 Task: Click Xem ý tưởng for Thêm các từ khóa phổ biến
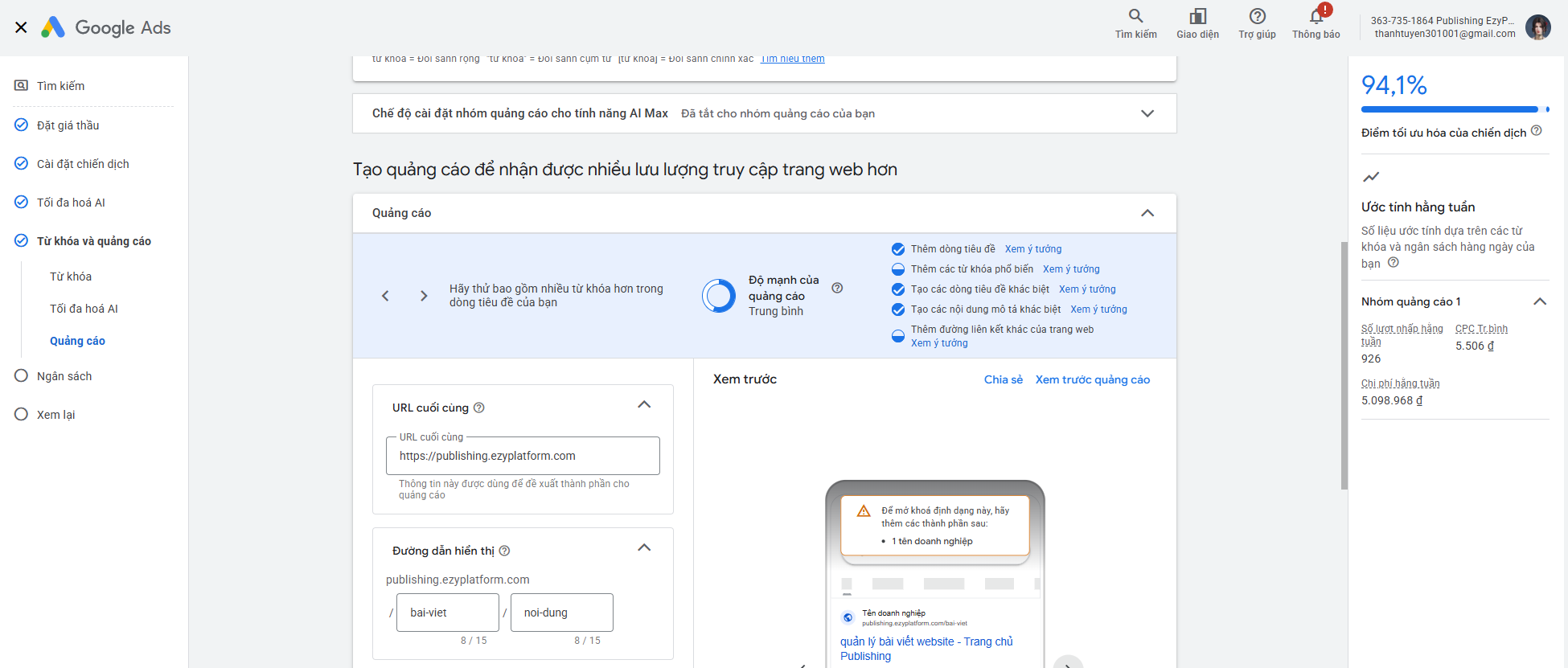coord(1071,269)
